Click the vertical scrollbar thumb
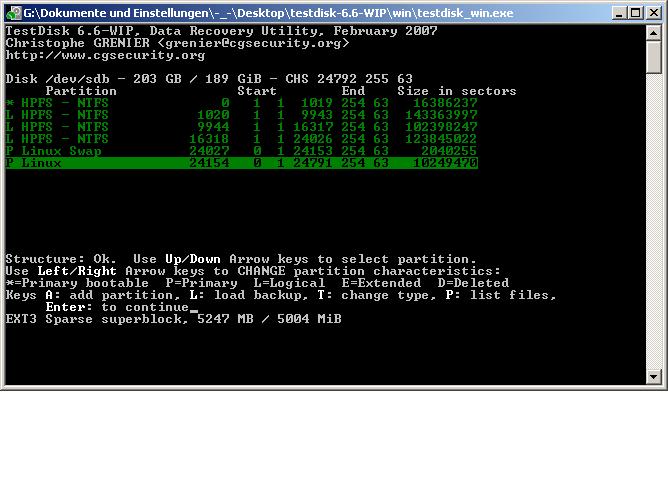The width and height of the screenshot is (668, 480). (654, 57)
